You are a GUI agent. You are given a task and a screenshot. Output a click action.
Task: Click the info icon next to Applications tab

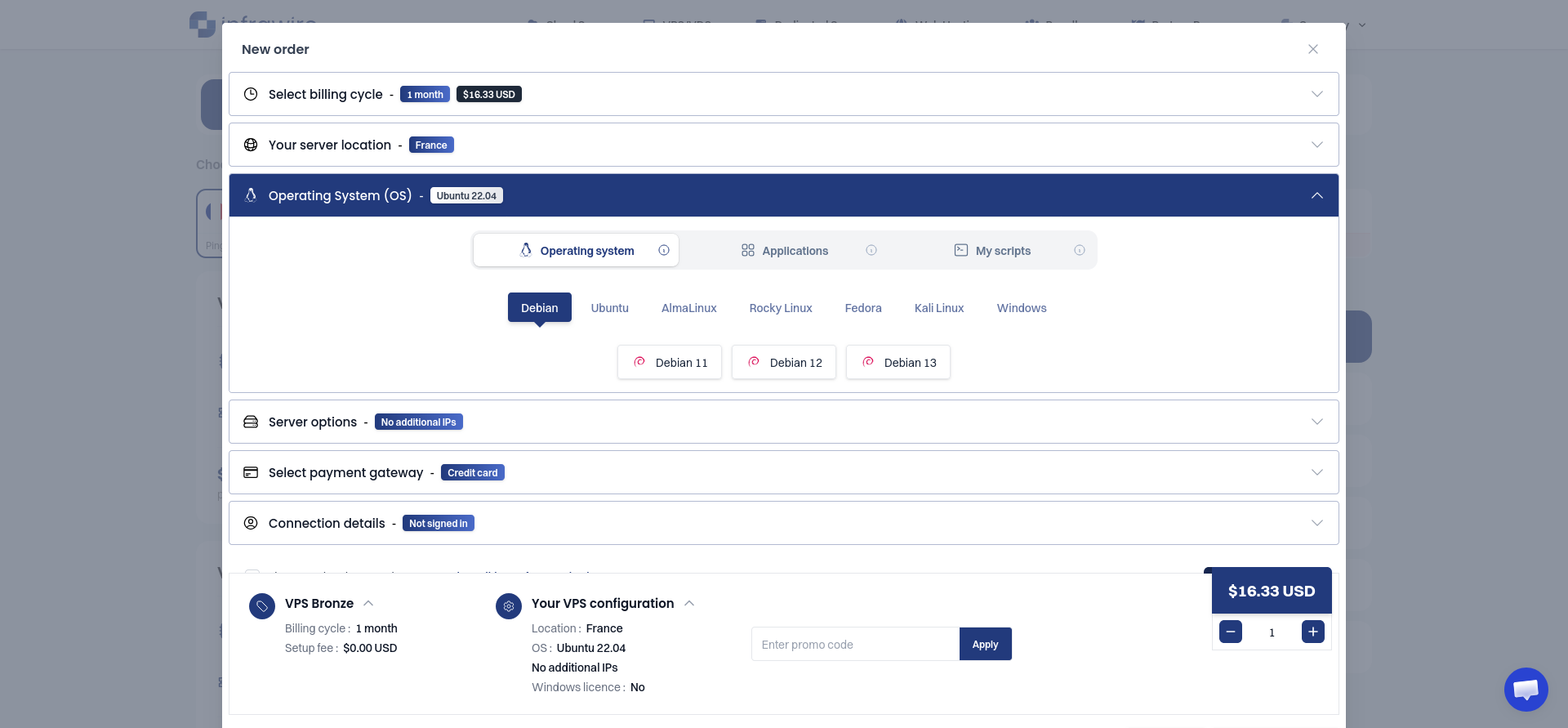pos(871,250)
